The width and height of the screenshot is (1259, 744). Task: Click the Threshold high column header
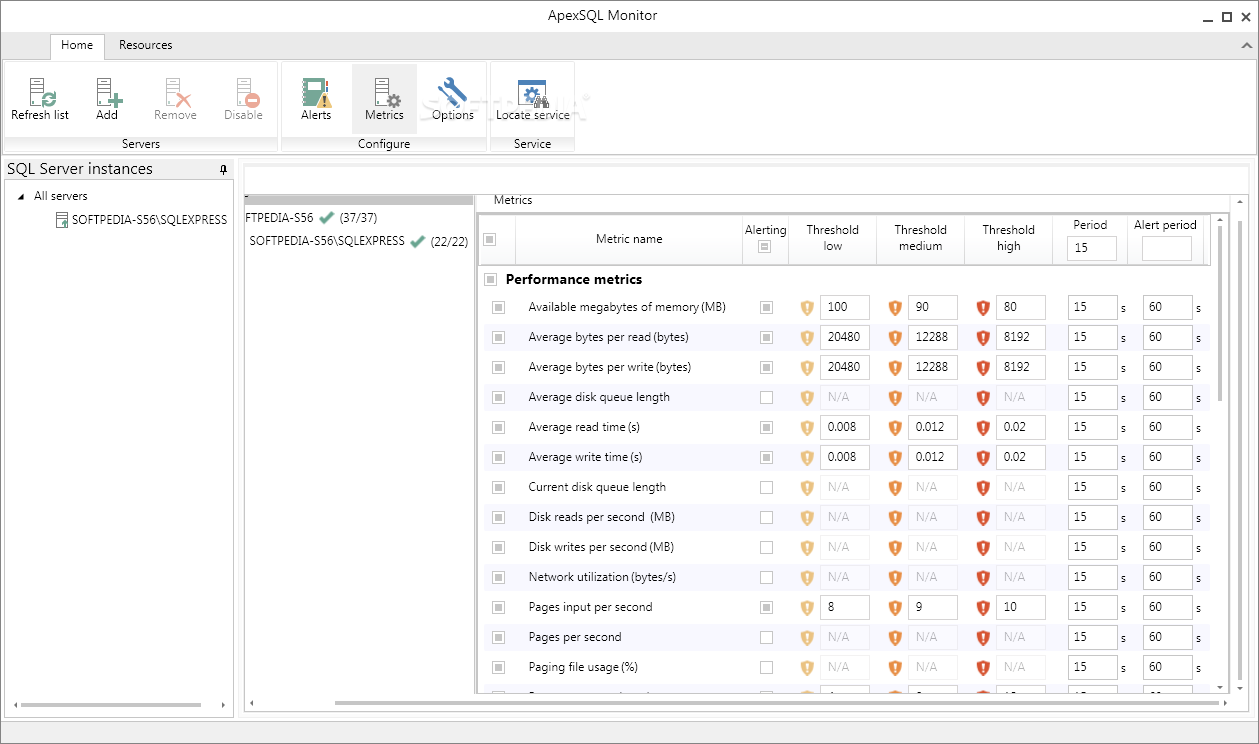pos(1008,238)
